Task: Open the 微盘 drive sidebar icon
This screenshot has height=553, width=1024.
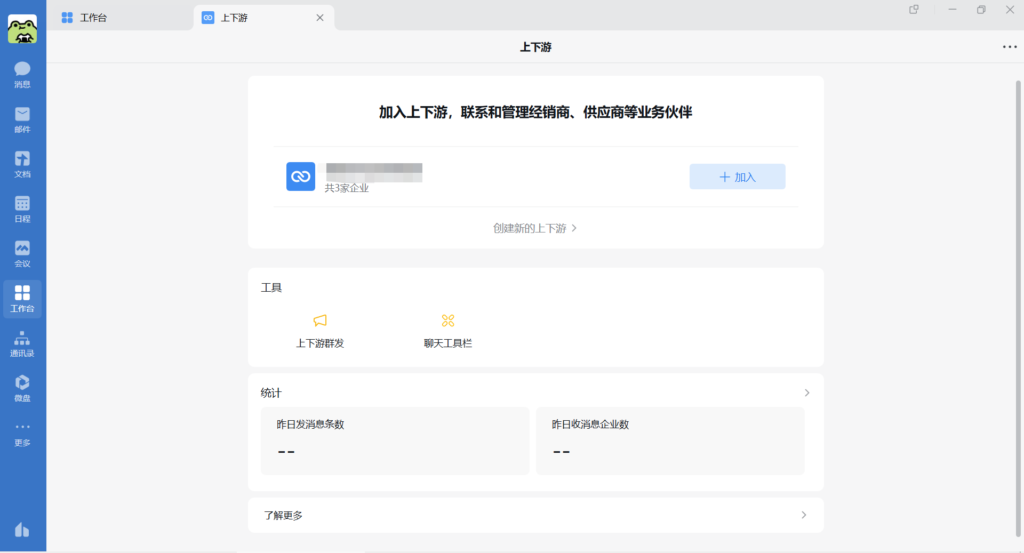Action: (22, 388)
